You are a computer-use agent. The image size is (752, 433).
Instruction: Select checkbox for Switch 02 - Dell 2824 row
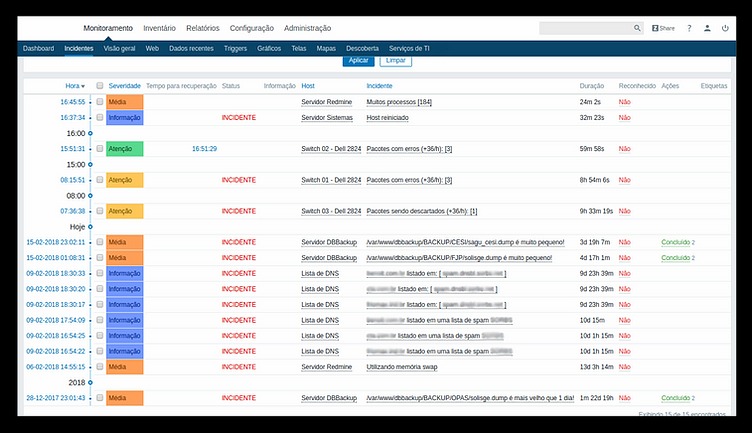(x=100, y=149)
